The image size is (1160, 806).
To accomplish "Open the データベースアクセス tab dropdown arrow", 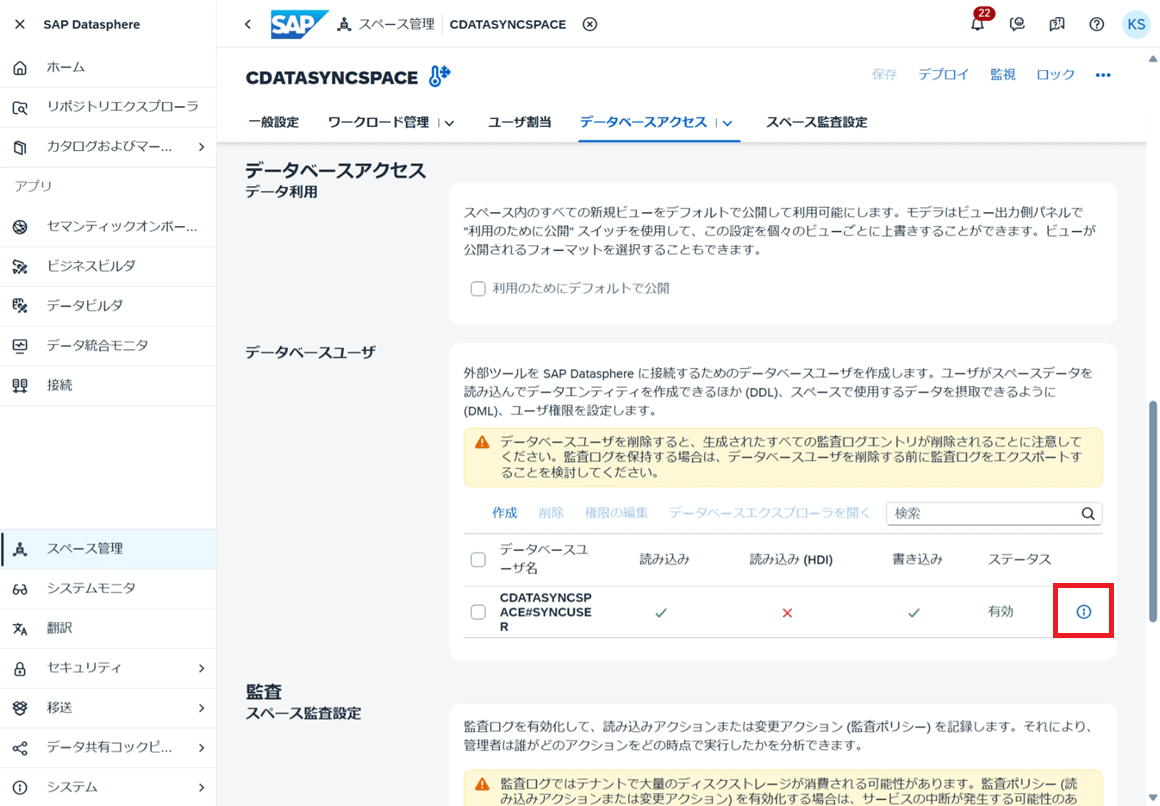I will pyautogui.click(x=727, y=123).
